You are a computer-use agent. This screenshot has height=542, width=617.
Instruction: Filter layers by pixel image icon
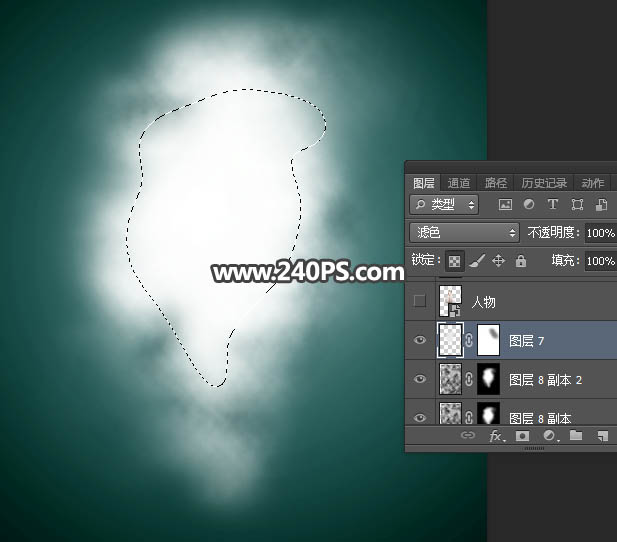(505, 204)
